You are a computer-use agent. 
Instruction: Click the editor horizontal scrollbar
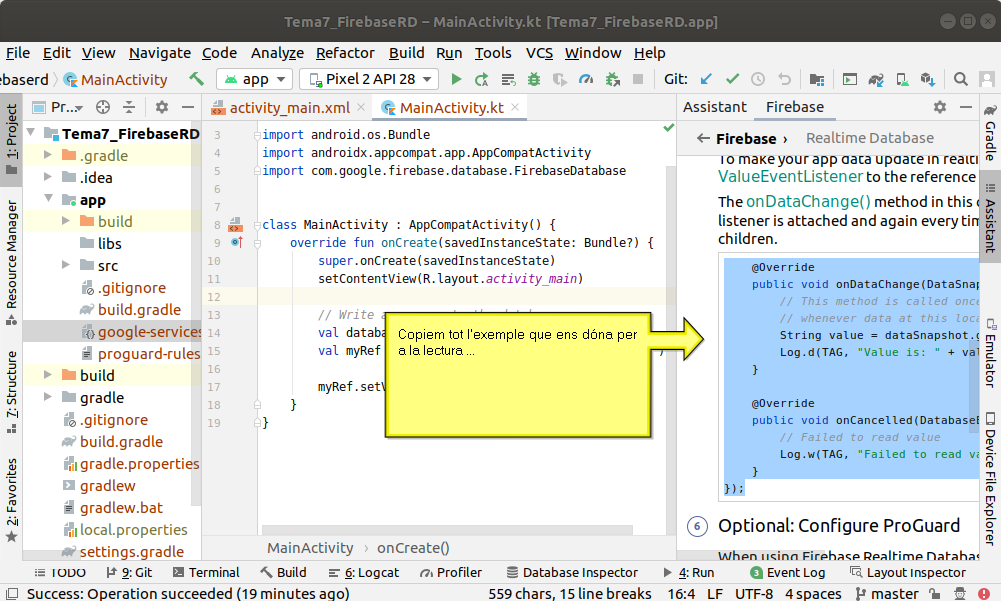click(447, 530)
